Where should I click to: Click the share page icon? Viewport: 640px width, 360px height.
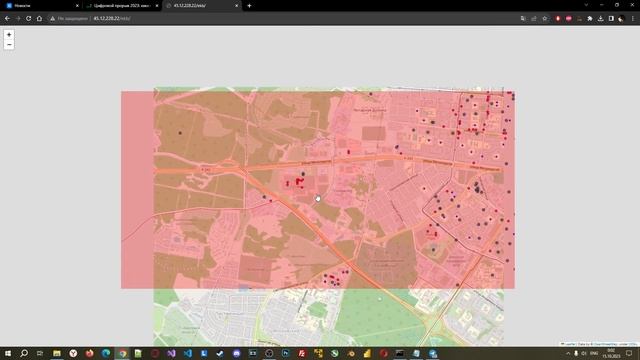534,18
